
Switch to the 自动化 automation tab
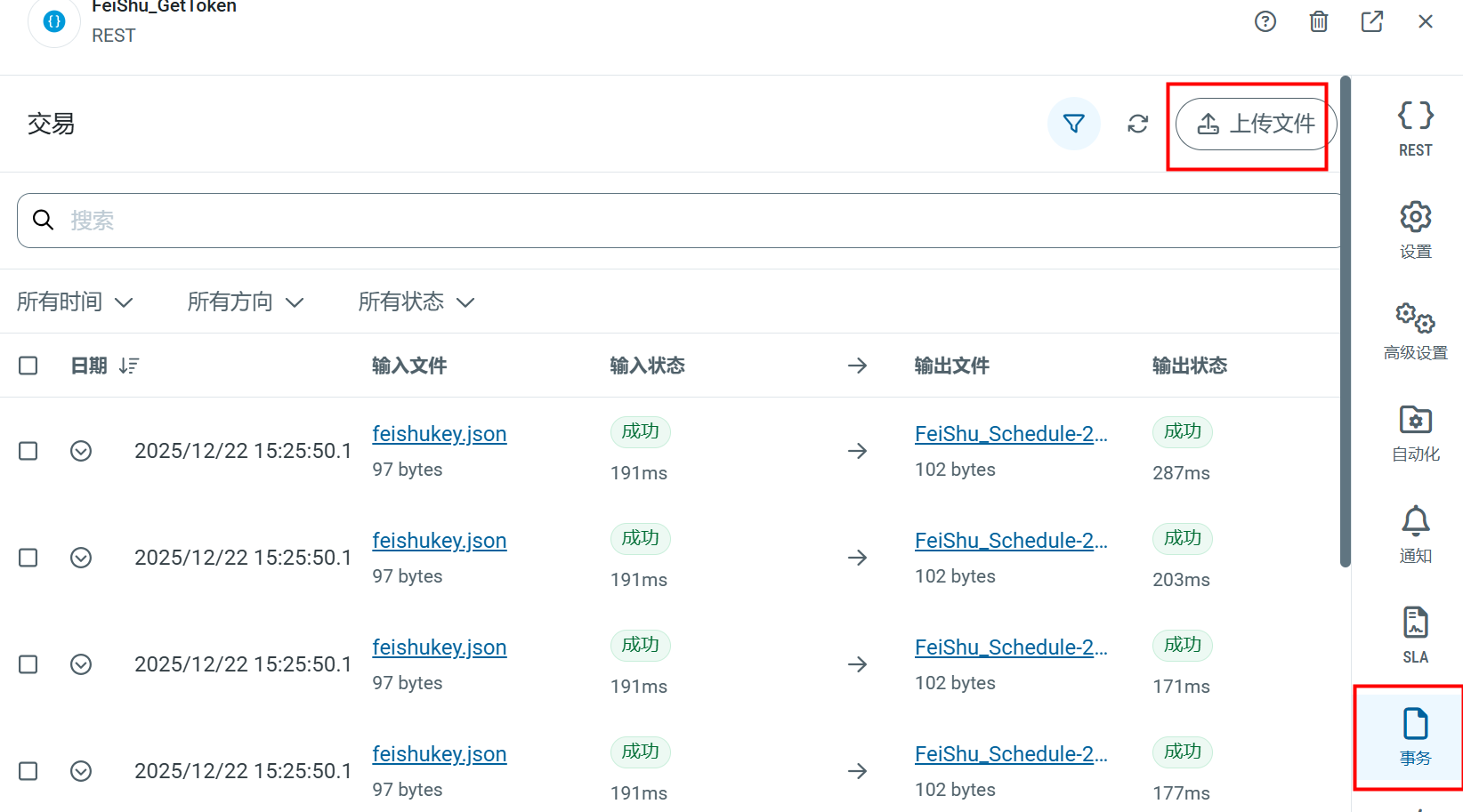(1415, 432)
